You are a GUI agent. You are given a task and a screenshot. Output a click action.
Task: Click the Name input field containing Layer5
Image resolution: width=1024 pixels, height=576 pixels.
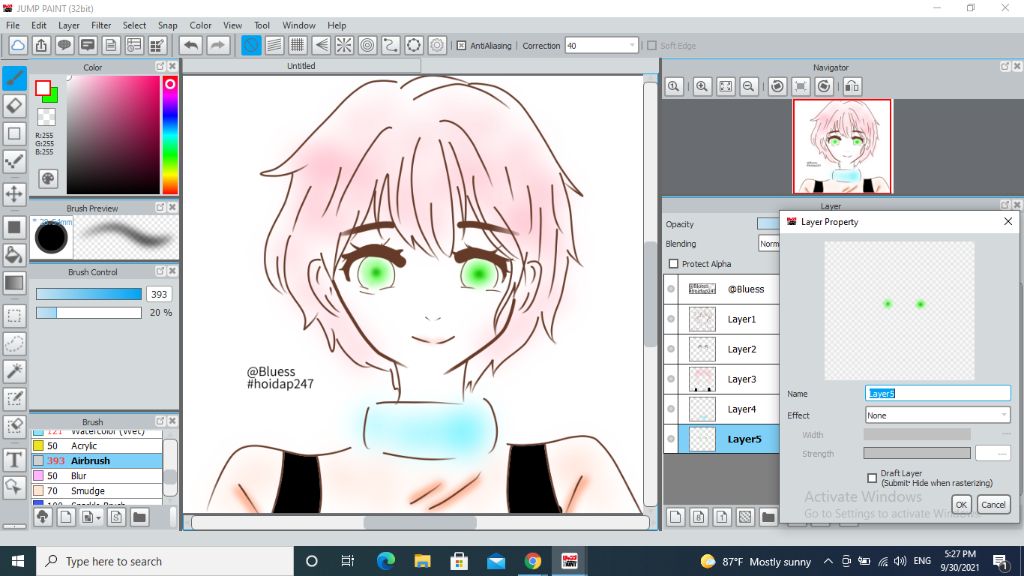[937, 393]
